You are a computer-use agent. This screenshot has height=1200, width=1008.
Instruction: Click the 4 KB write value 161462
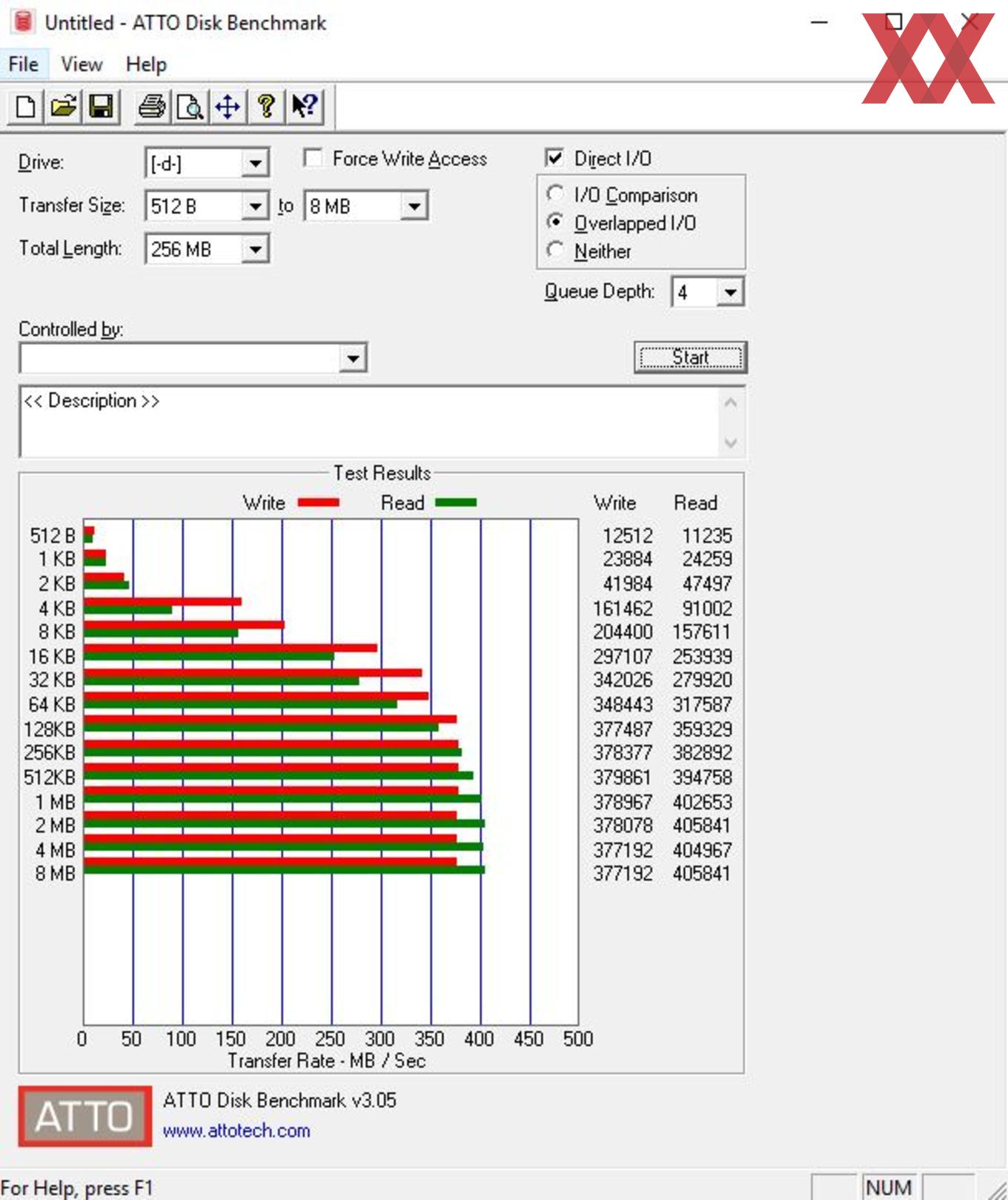(x=623, y=609)
